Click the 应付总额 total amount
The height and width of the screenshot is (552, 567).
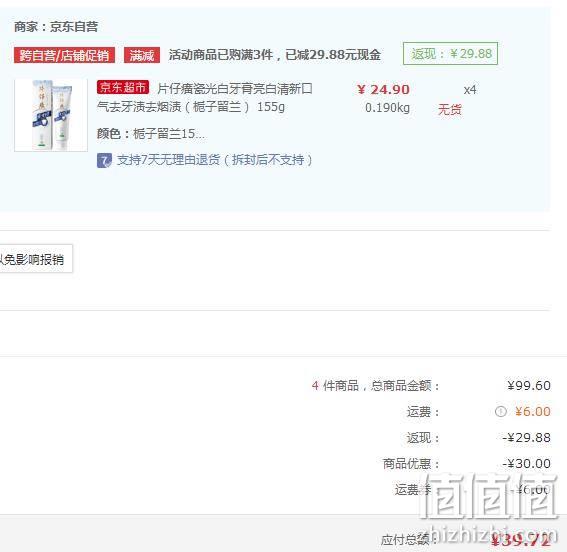click(520, 540)
